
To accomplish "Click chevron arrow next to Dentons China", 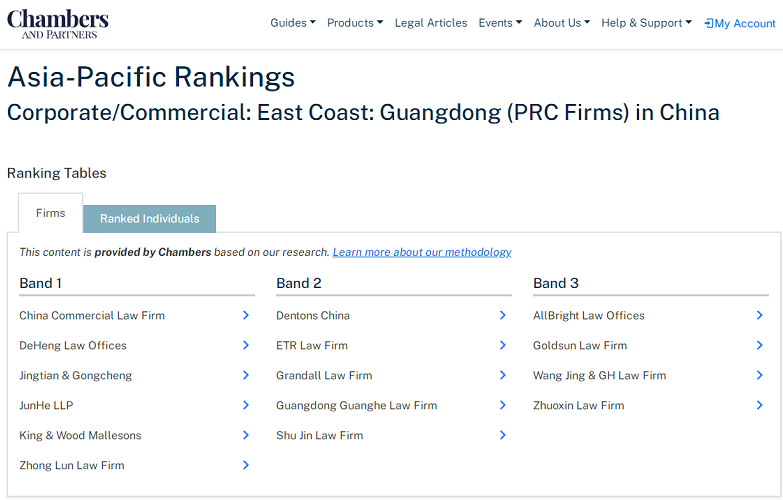I will point(503,315).
